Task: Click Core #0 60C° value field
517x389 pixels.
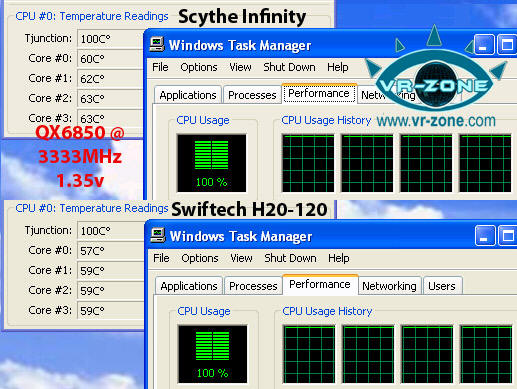Action: pyautogui.click(x=110, y=58)
